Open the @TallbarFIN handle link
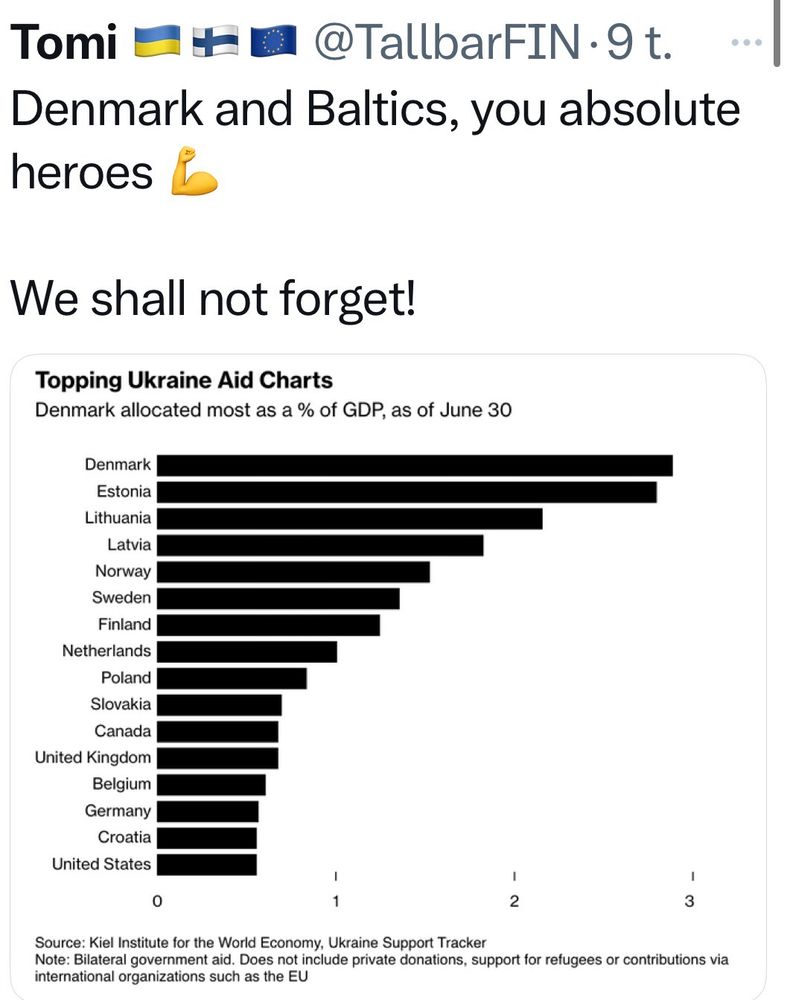The width and height of the screenshot is (787, 1000). [446, 42]
